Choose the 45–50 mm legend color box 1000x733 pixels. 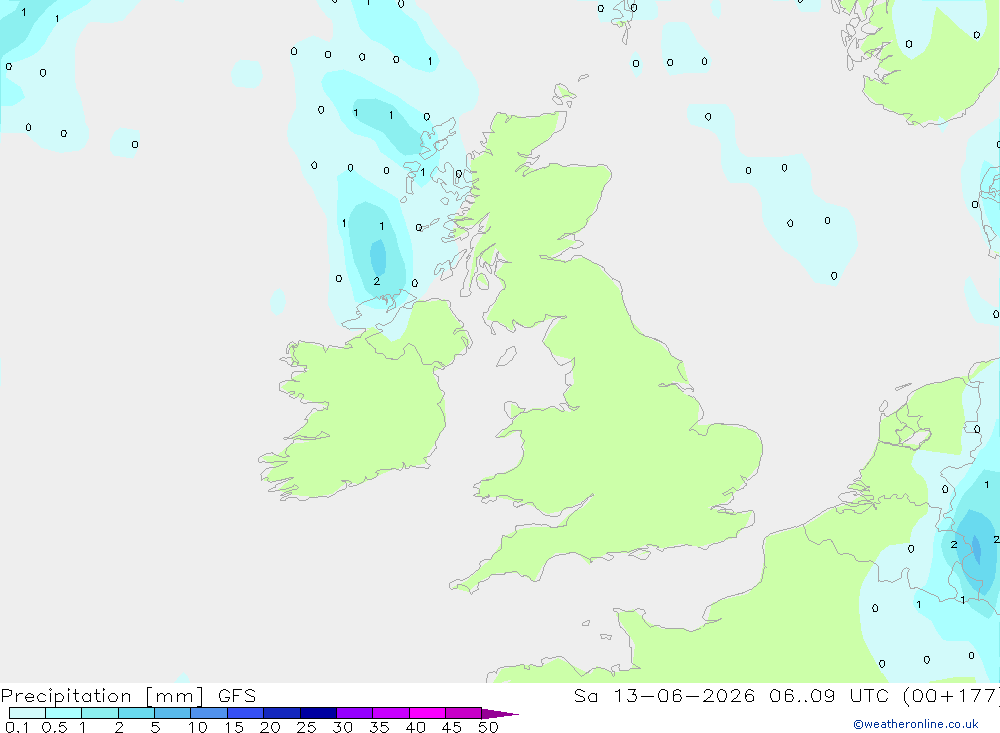[464, 713]
